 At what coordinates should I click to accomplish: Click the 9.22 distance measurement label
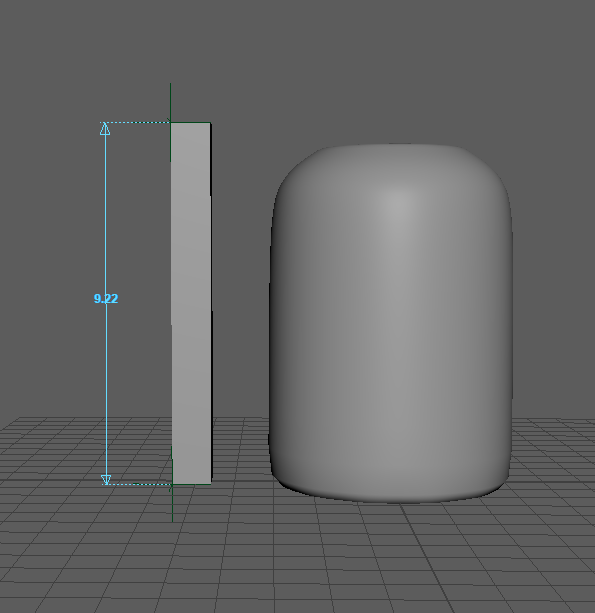coord(106,299)
